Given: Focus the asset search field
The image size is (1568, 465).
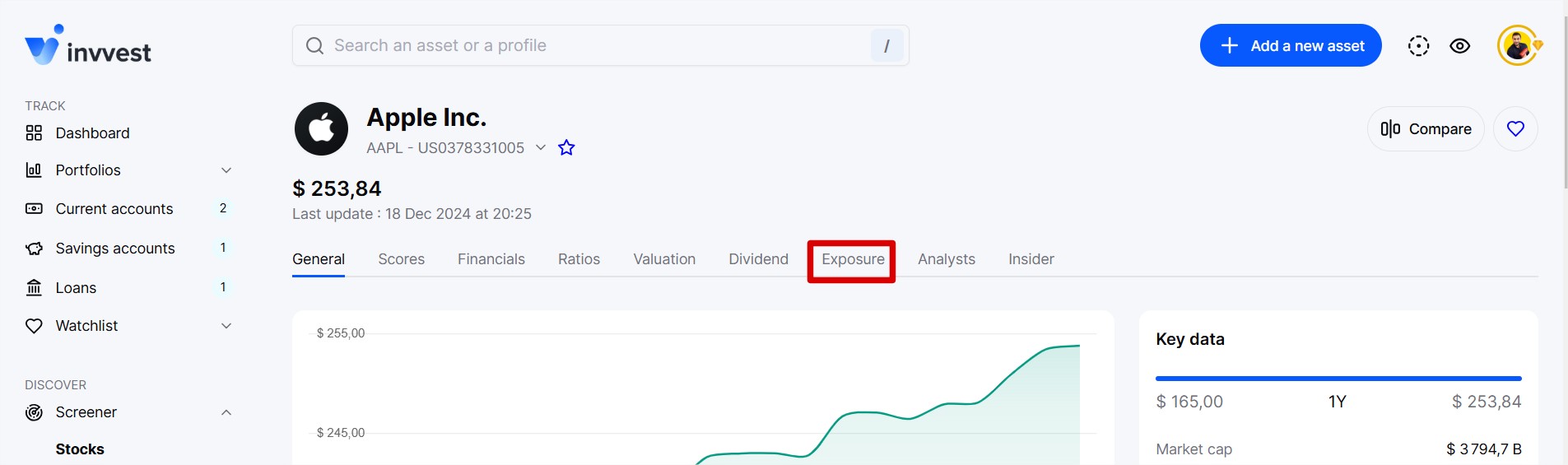Looking at the screenshot, I should point(600,45).
